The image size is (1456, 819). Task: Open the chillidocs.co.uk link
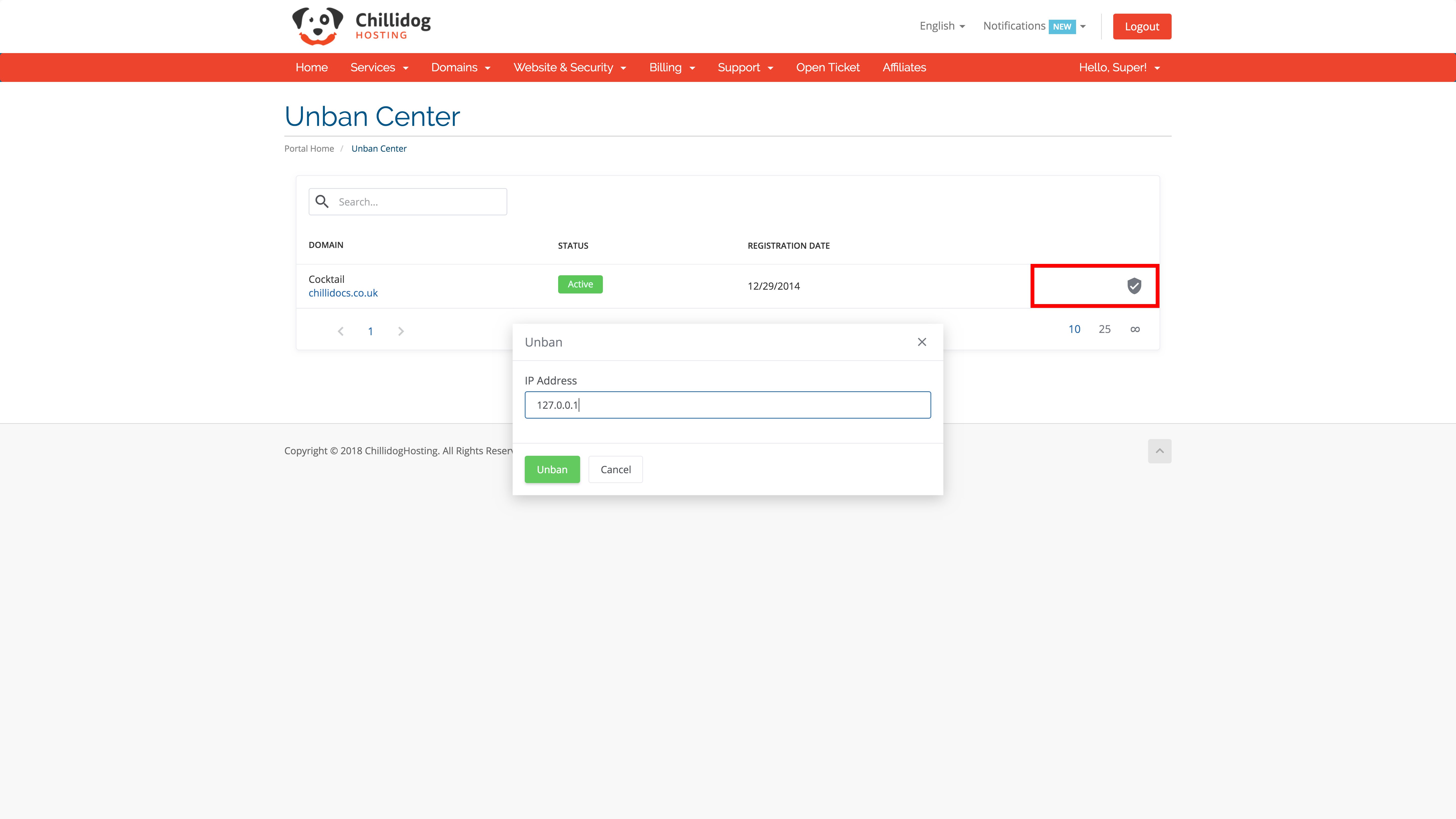343,293
